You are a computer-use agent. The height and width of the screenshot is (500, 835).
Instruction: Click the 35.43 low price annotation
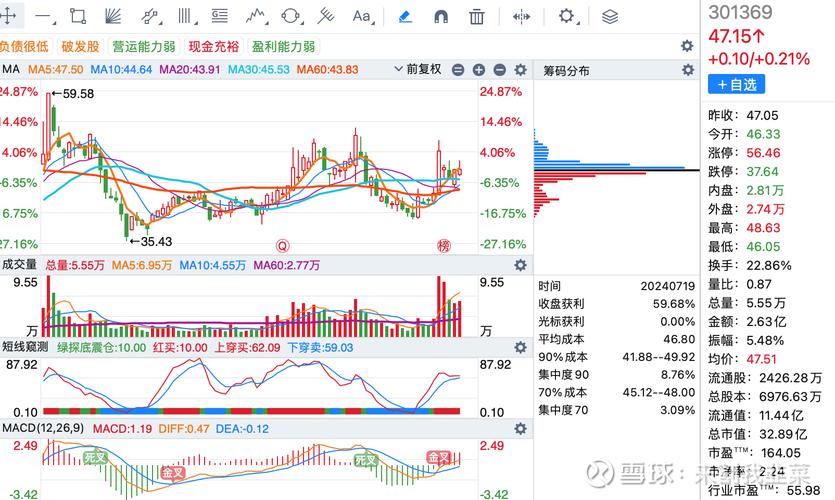[151, 241]
